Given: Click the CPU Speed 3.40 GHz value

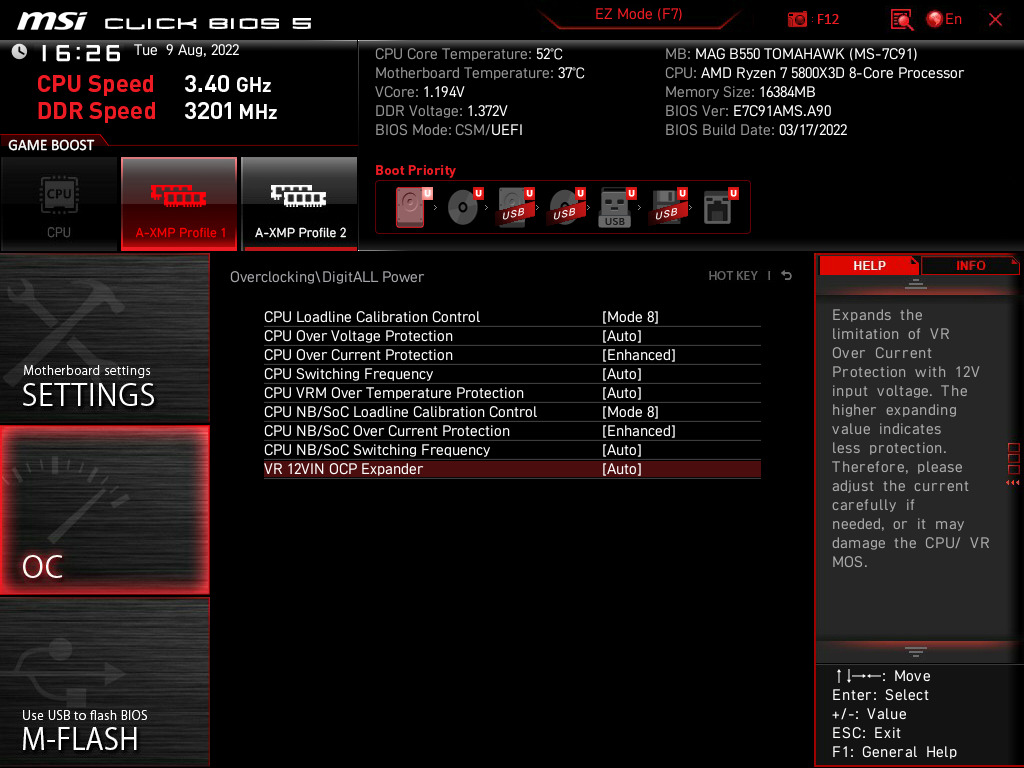Looking at the screenshot, I should coord(227,84).
